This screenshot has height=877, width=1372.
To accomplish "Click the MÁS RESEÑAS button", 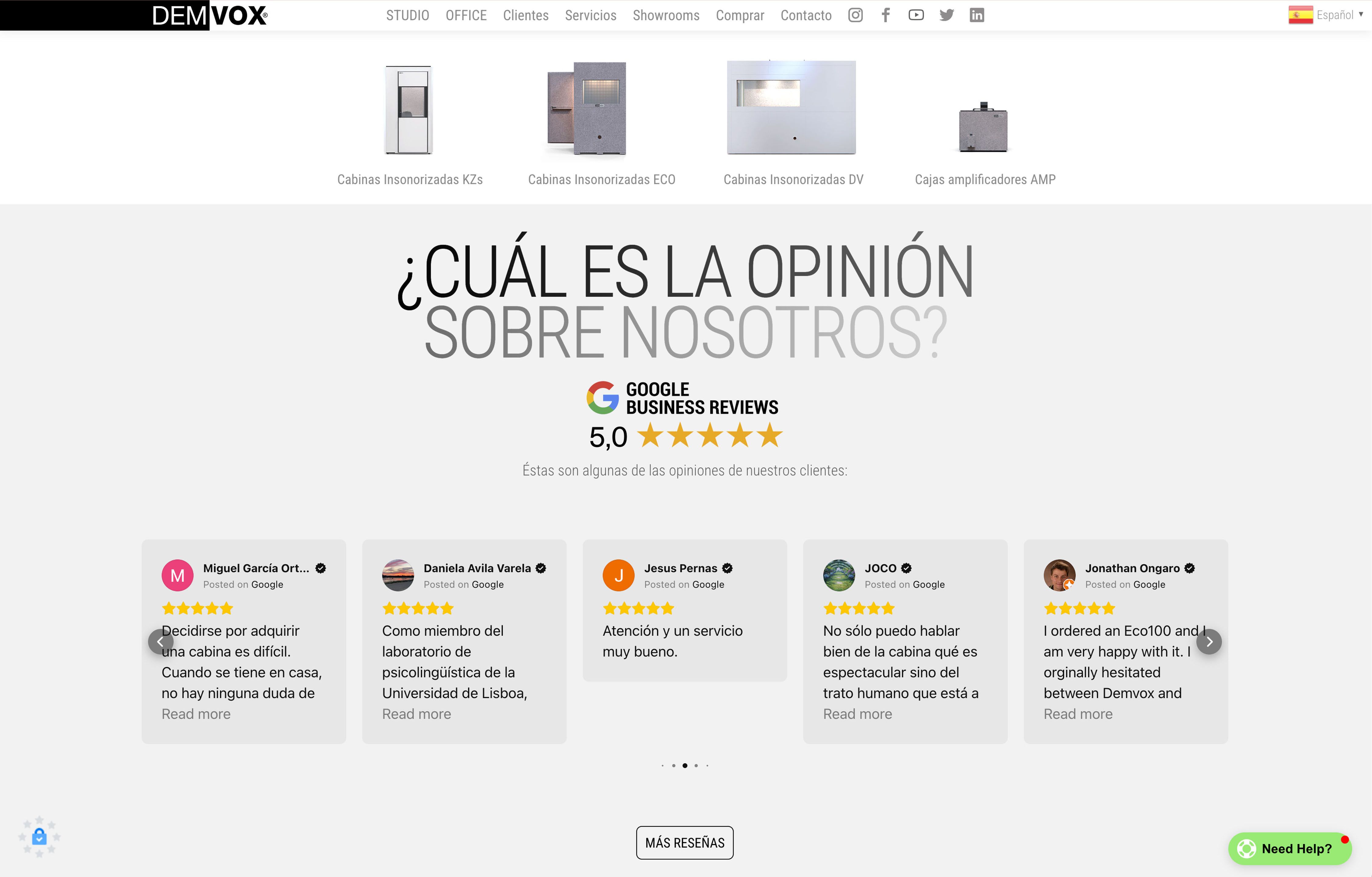I will (684, 842).
